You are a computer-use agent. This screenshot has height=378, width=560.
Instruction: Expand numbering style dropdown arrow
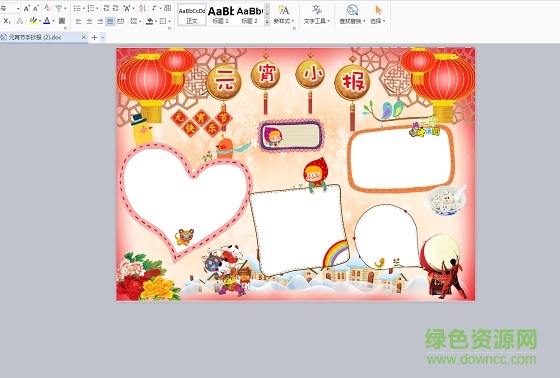point(97,8)
